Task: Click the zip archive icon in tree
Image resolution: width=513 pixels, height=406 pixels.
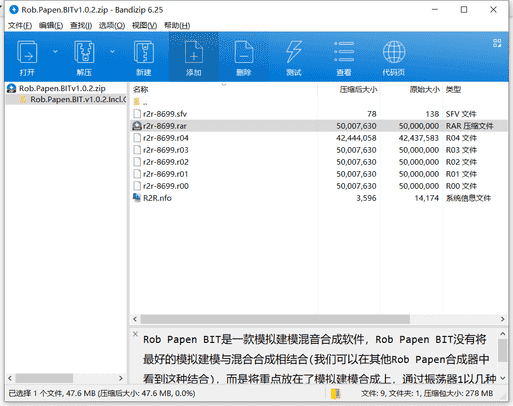Action: pos(12,88)
